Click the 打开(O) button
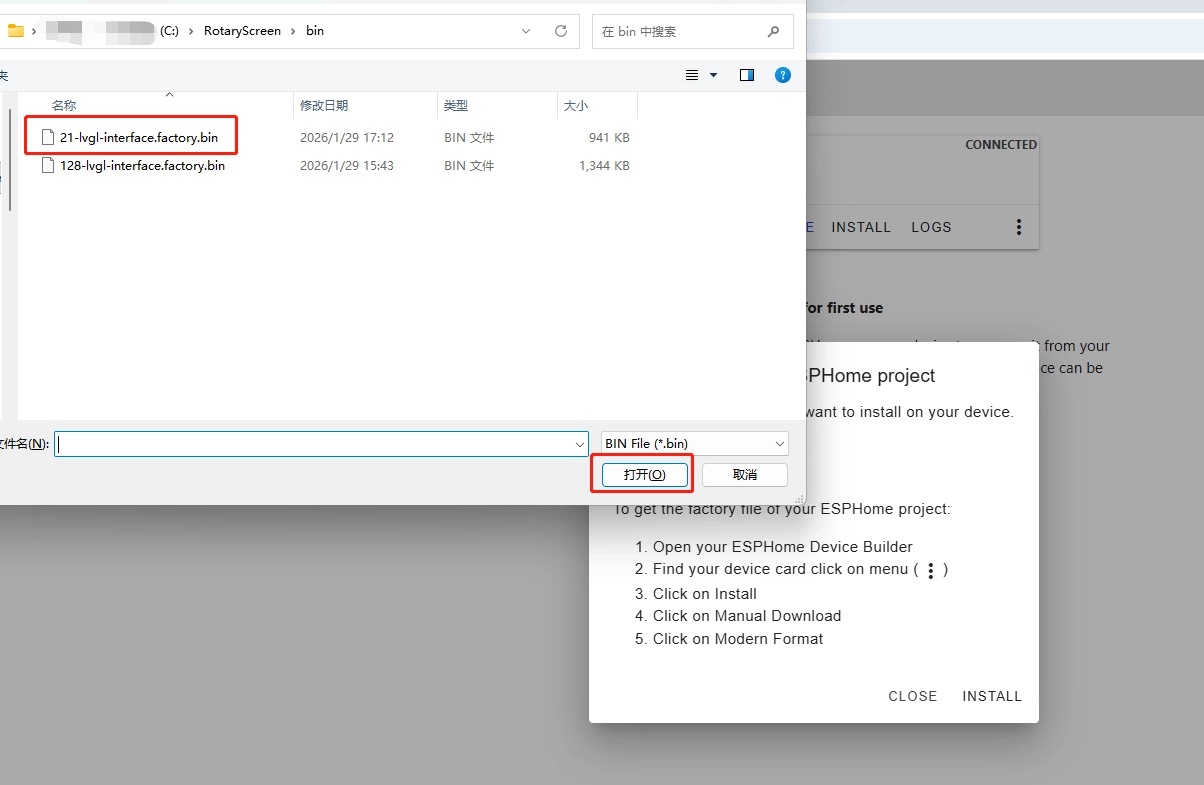 point(644,474)
